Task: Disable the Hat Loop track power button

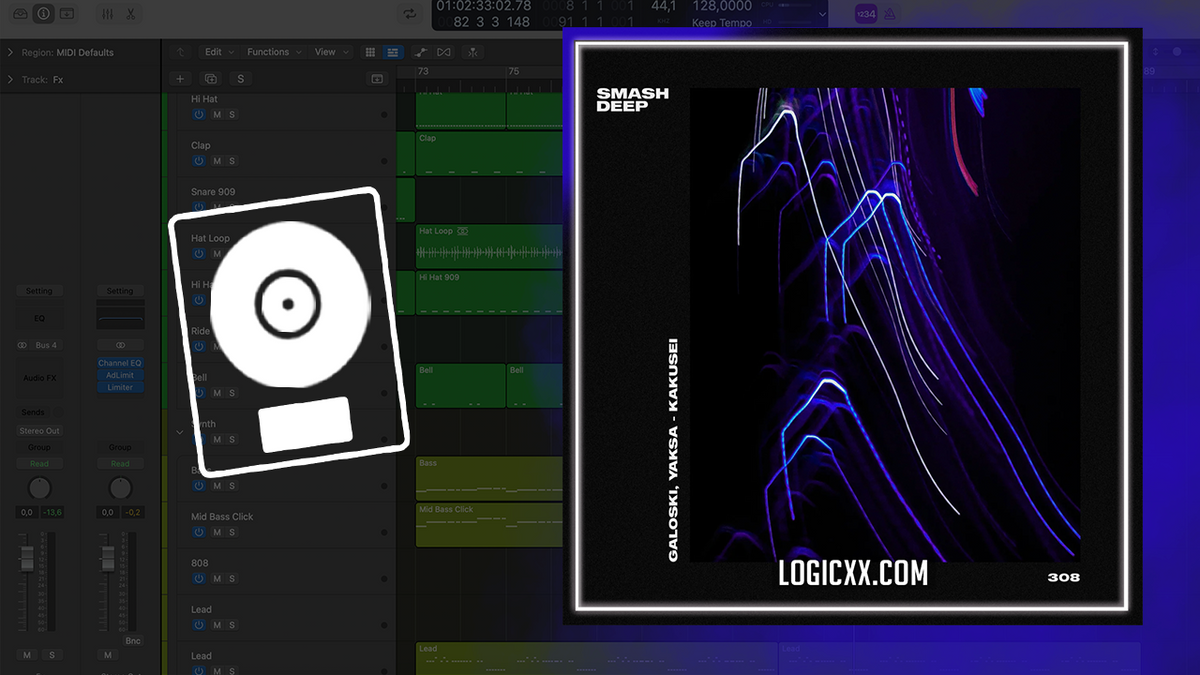Action: [x=198, y=254]
